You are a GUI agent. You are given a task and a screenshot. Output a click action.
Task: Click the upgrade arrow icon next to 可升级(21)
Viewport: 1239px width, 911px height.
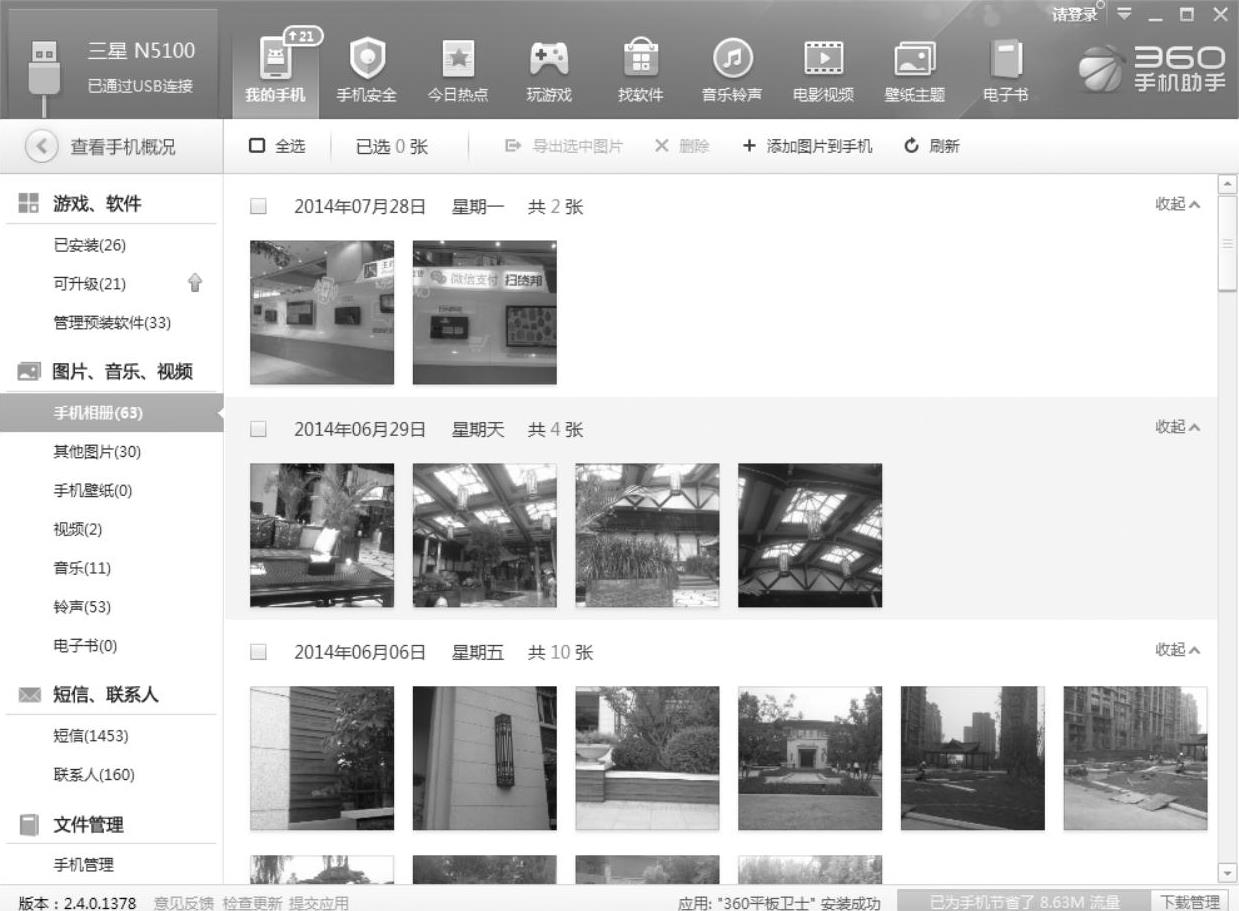[195, 283]
